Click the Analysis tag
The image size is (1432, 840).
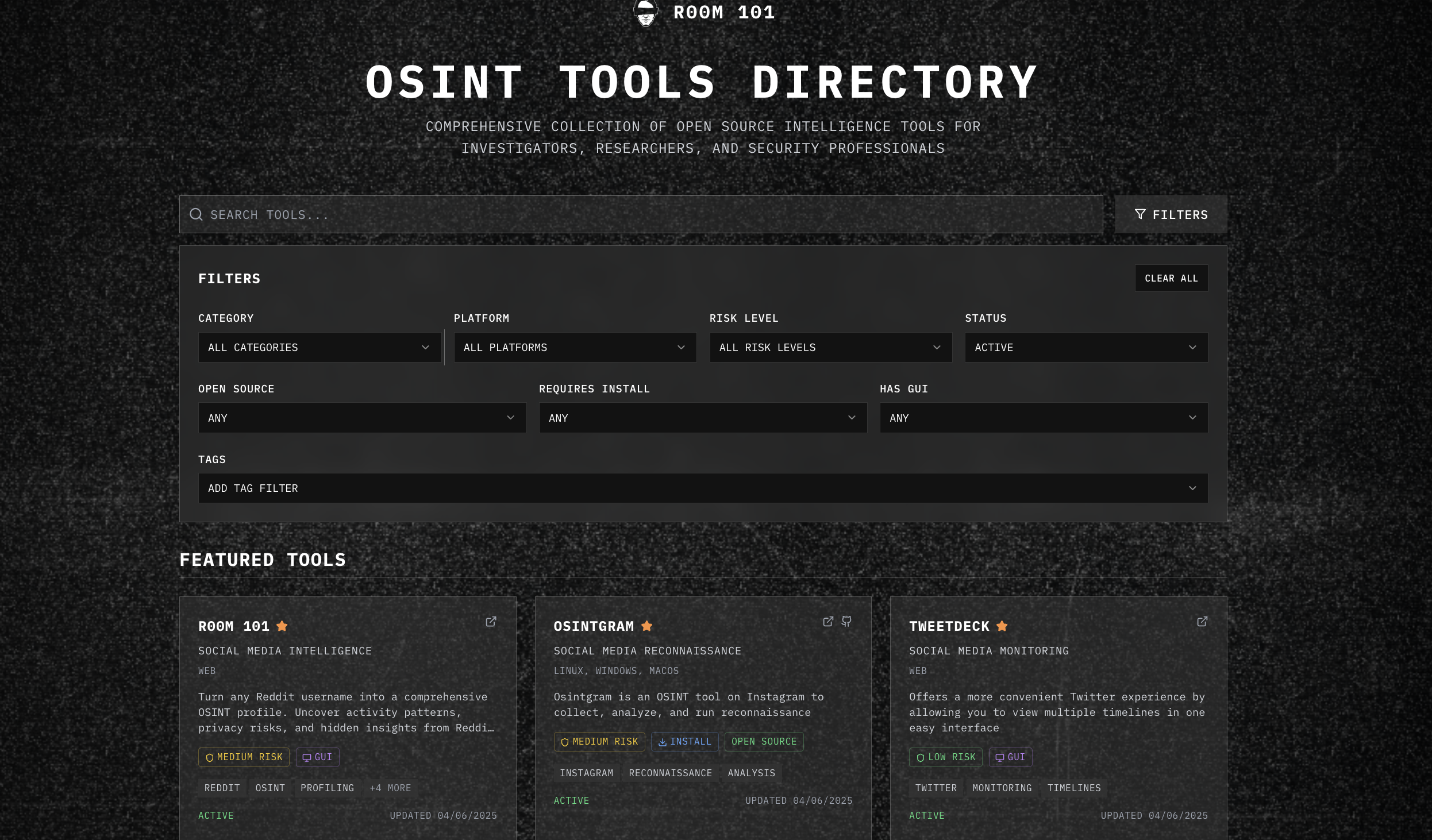tap(751, 773)
